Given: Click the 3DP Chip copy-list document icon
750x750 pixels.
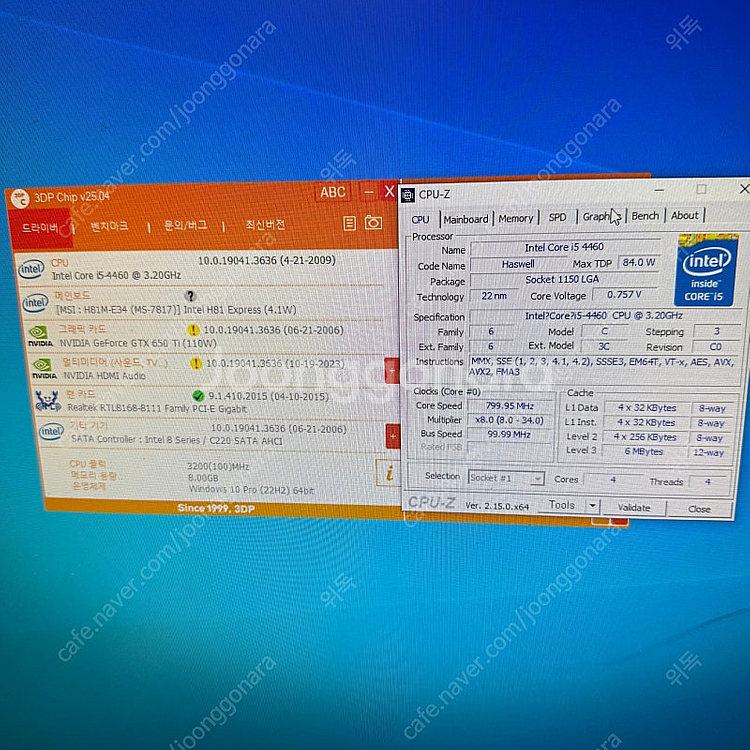Looking at the screenshot, I should click(x=350, y=223).
